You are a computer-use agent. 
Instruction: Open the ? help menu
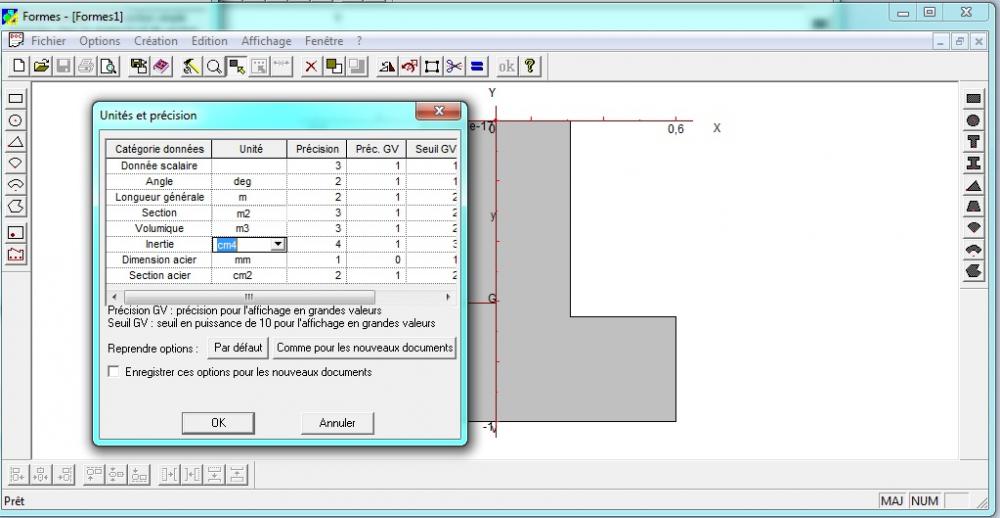[359, 41]
